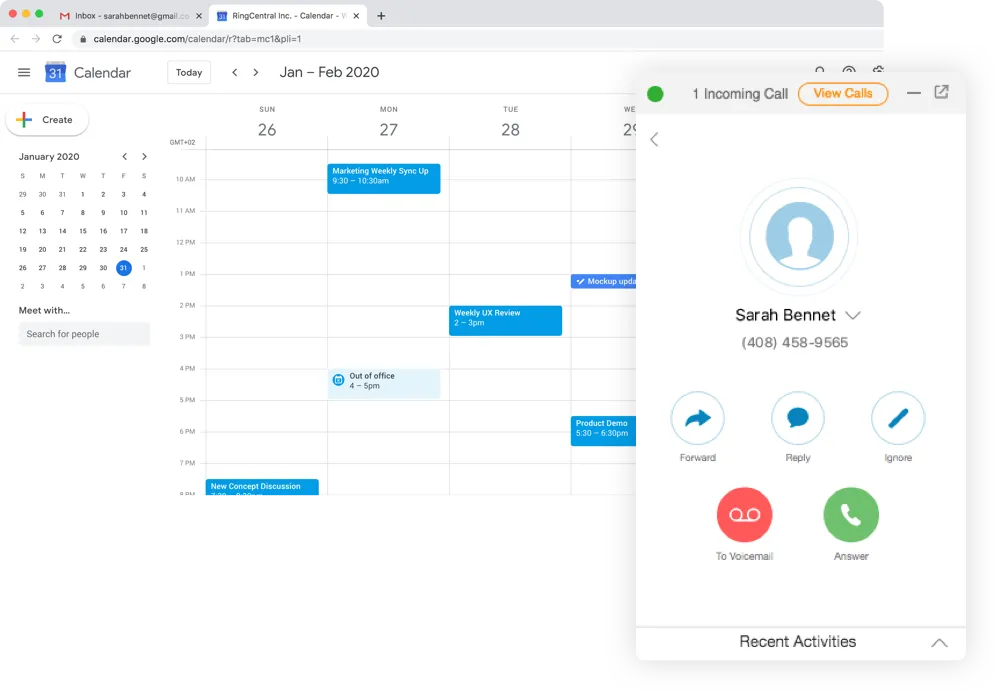Image resolution: width=996 pixels, height=690 pixels.
Task: Expand the Sarah Bennet name dropdown
Action: [853, 315]
